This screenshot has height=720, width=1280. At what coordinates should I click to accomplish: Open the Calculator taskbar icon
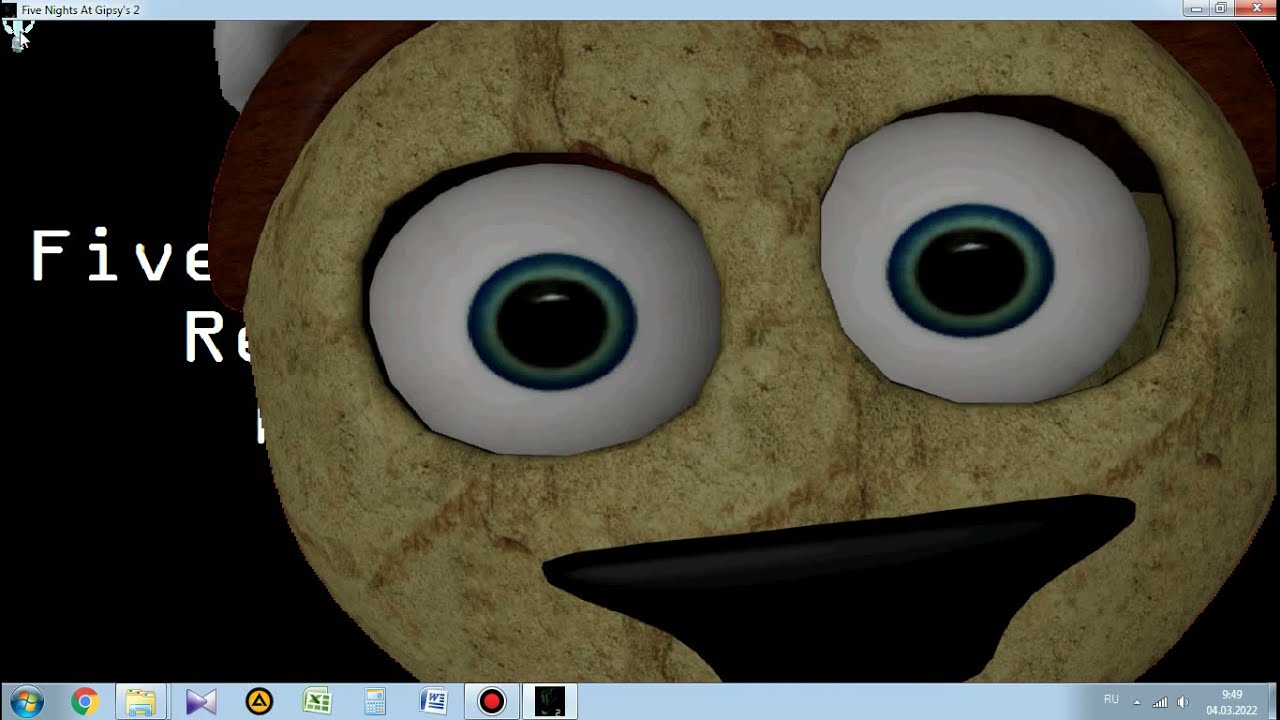pos(375,702)
